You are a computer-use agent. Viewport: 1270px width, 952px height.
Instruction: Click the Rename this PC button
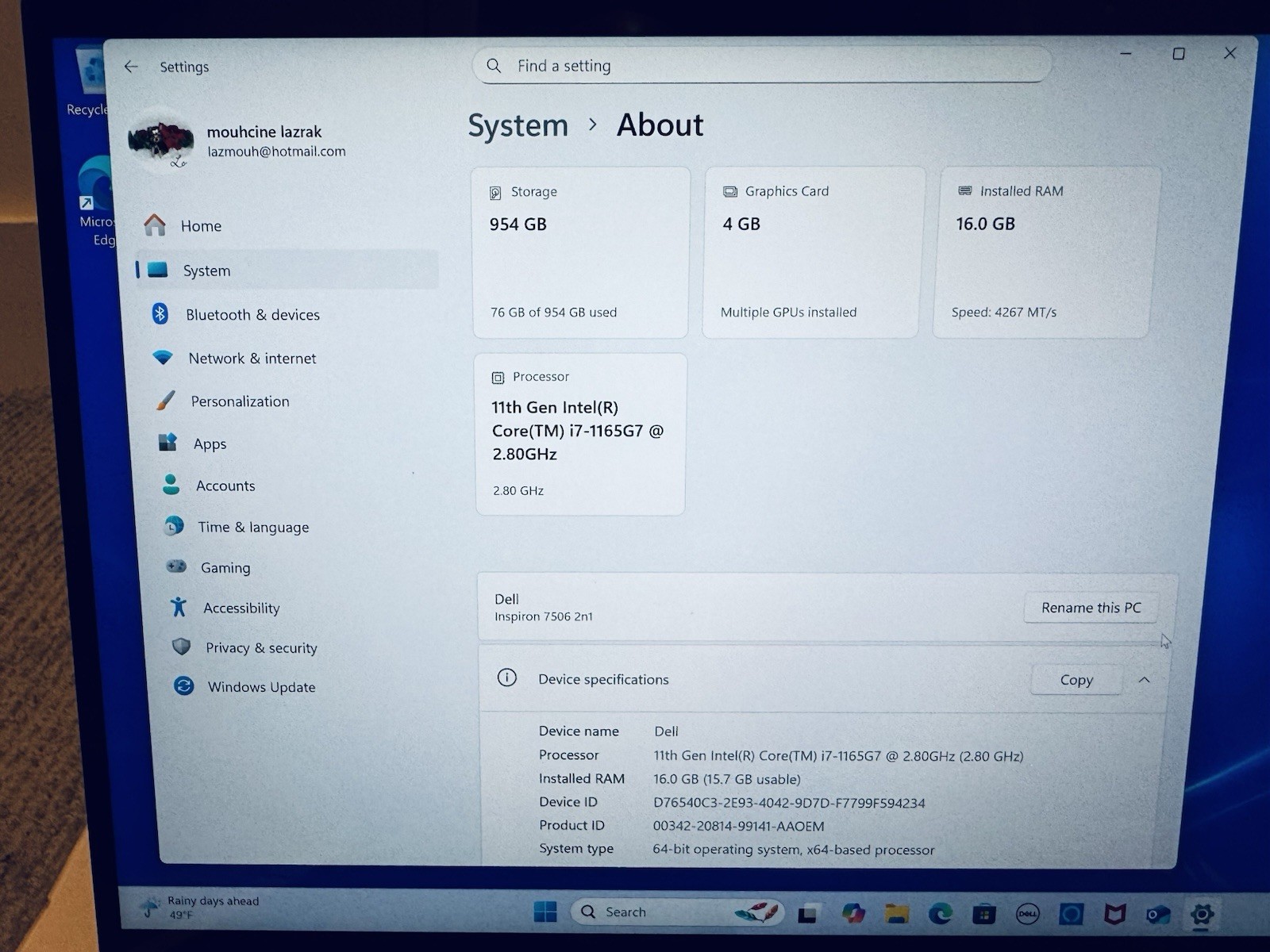click(x=1091, y=607)
